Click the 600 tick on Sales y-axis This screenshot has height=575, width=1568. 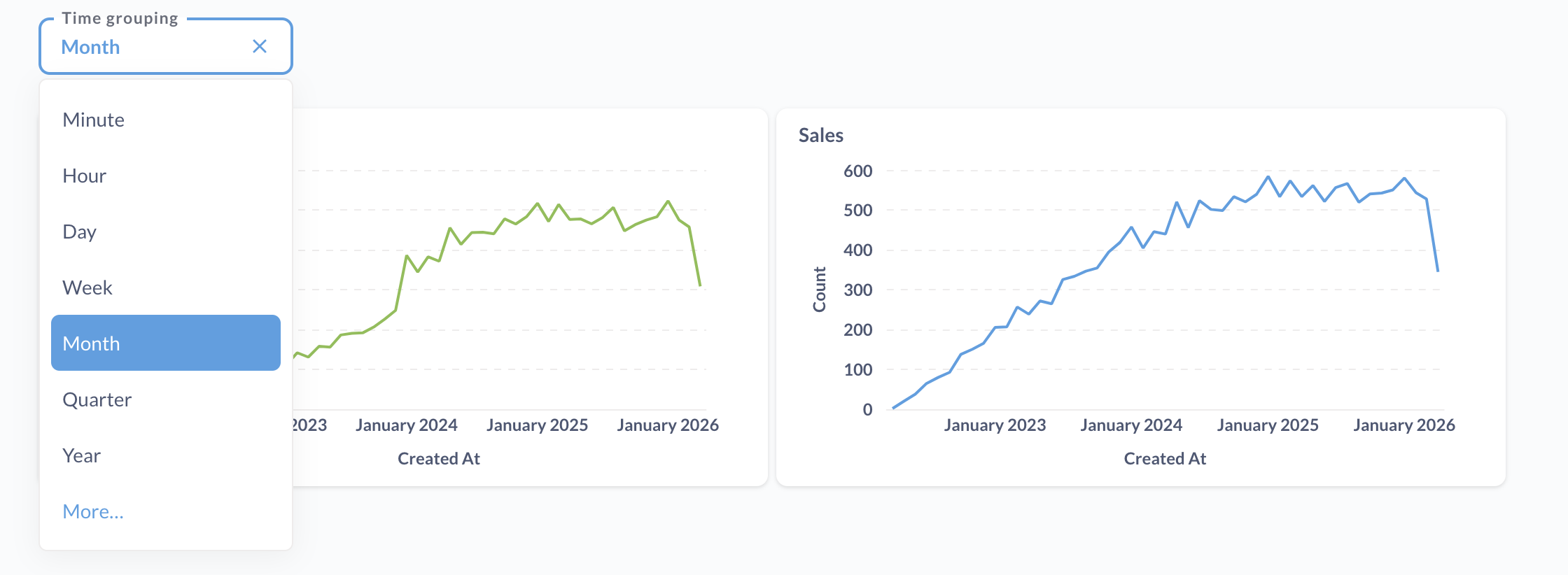click(x=858, y=171)
